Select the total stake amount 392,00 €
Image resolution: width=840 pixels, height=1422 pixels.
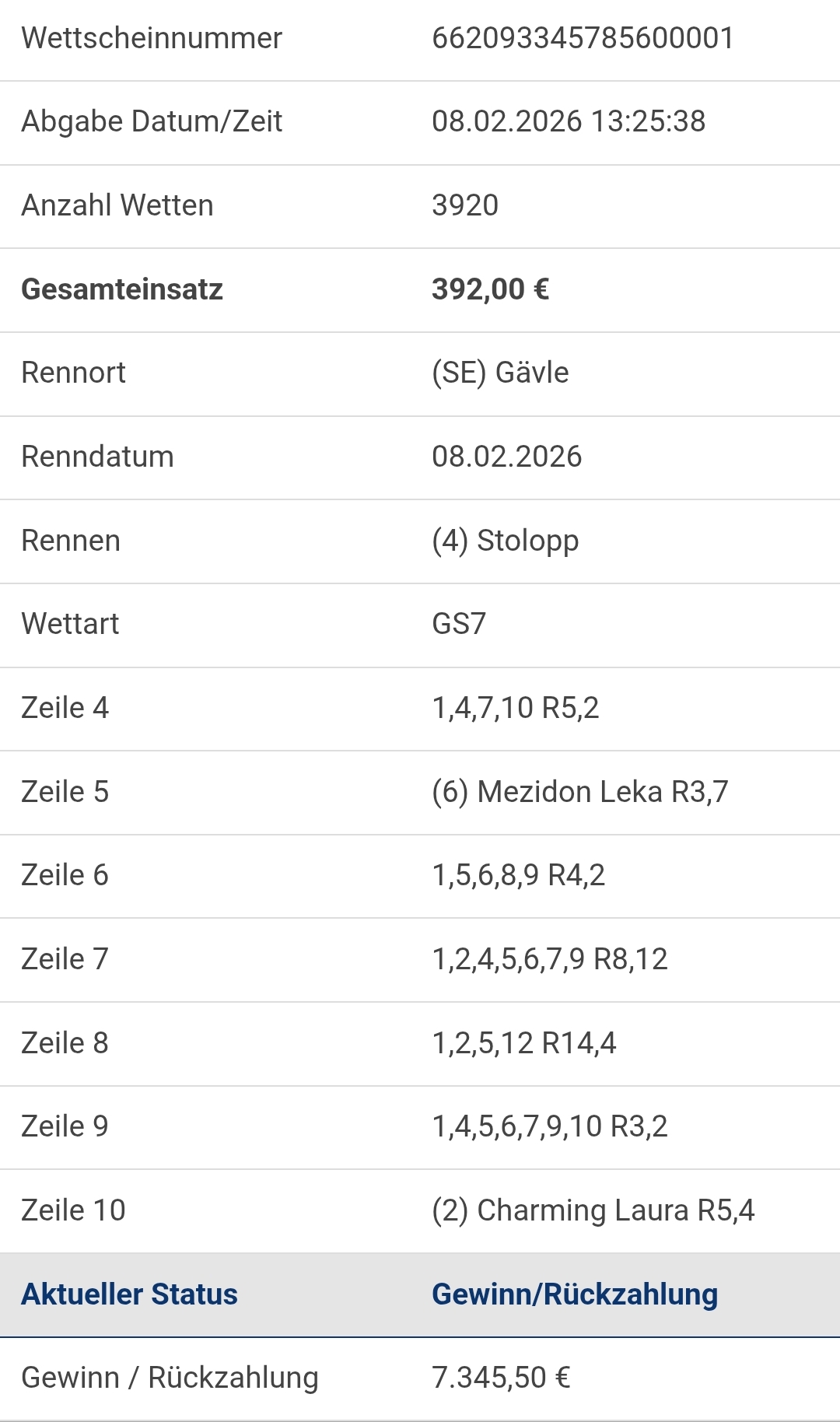click(491, 289)
